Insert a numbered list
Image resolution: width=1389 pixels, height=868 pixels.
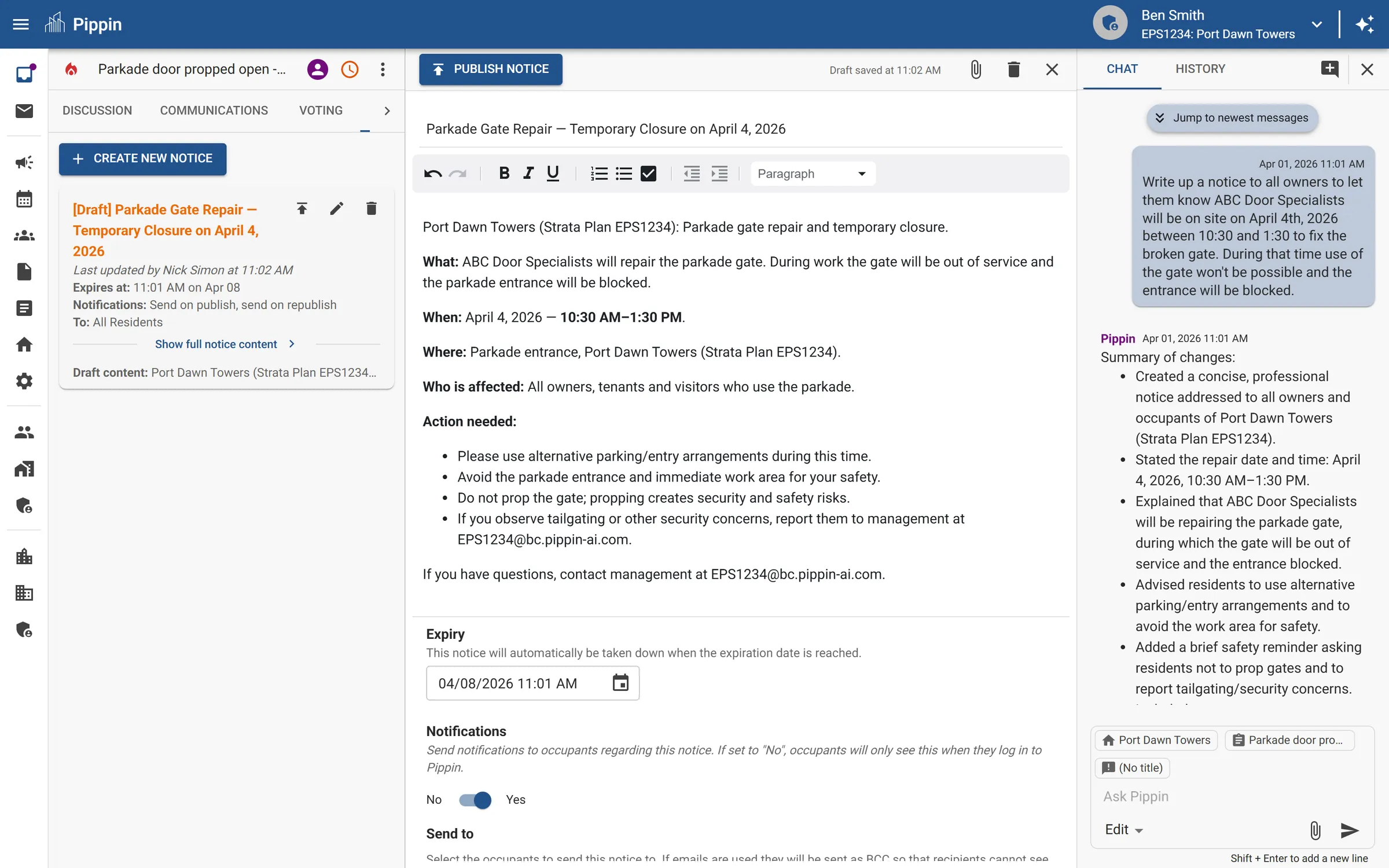598,174
